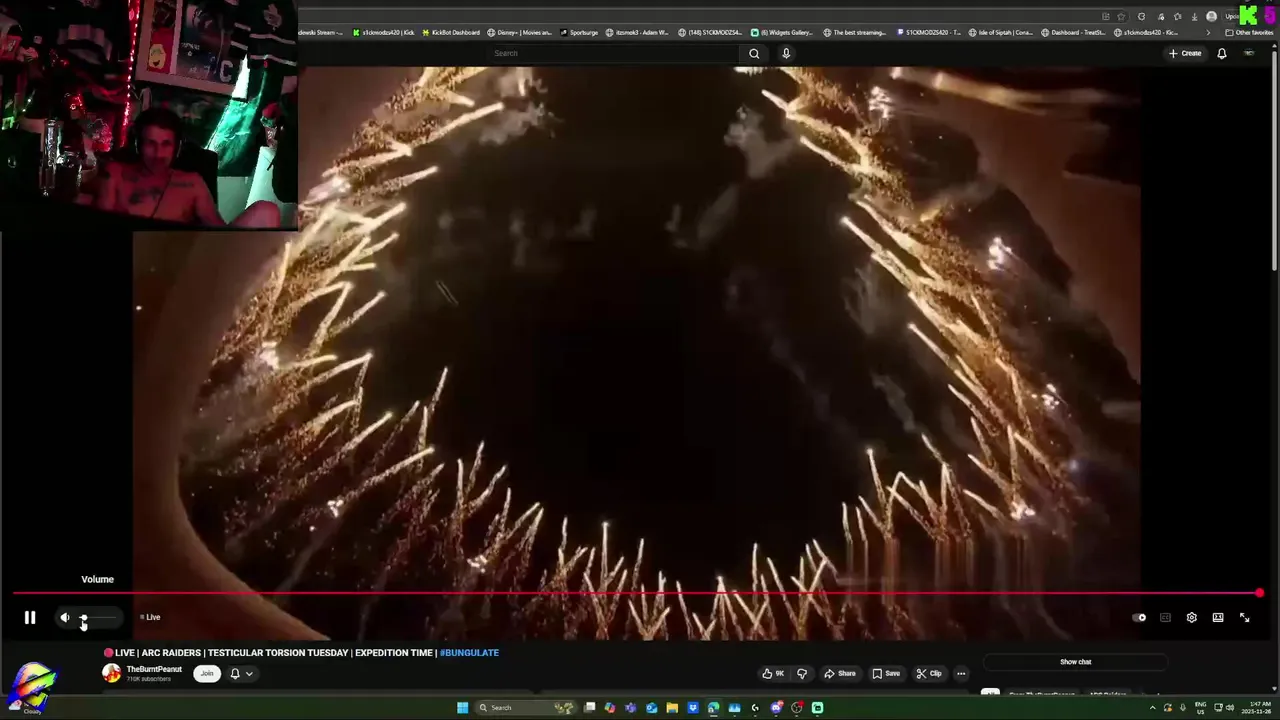This screenshot has height=720, width=1280.
Task: Click TheBurntPeanut channel avatar
Action: click(111, 673)
